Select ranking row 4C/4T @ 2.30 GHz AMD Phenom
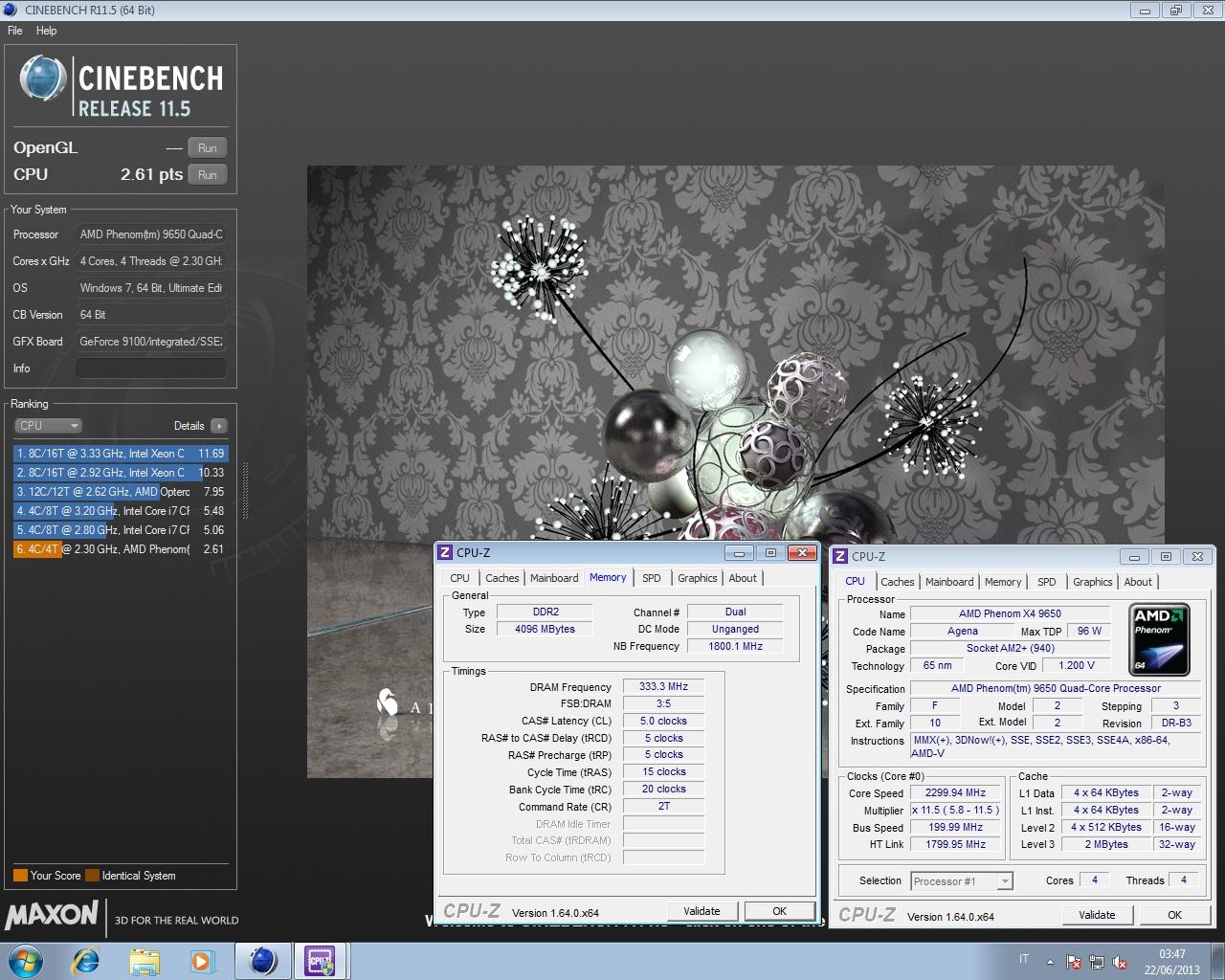This screenshot has height=980, width=1225. (x=121, y=549)
